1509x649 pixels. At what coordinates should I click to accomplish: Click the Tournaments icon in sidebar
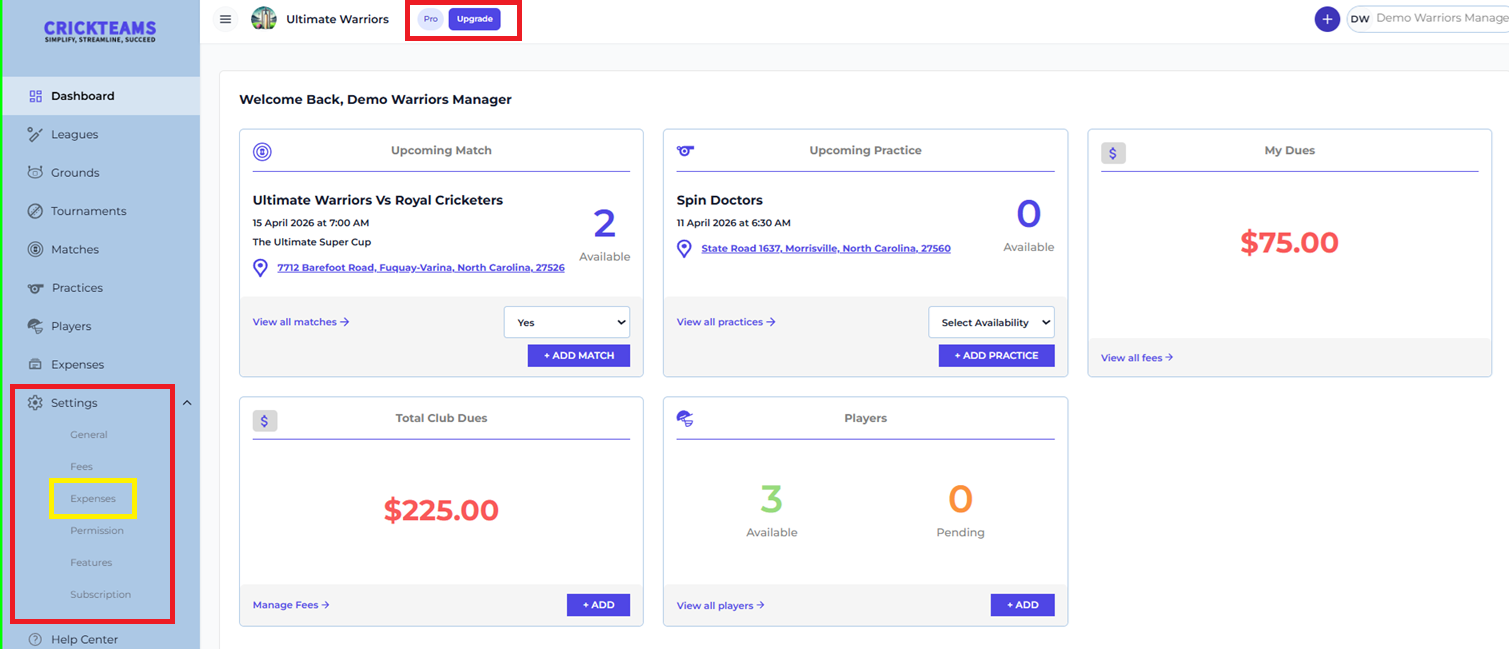(35, 211)
